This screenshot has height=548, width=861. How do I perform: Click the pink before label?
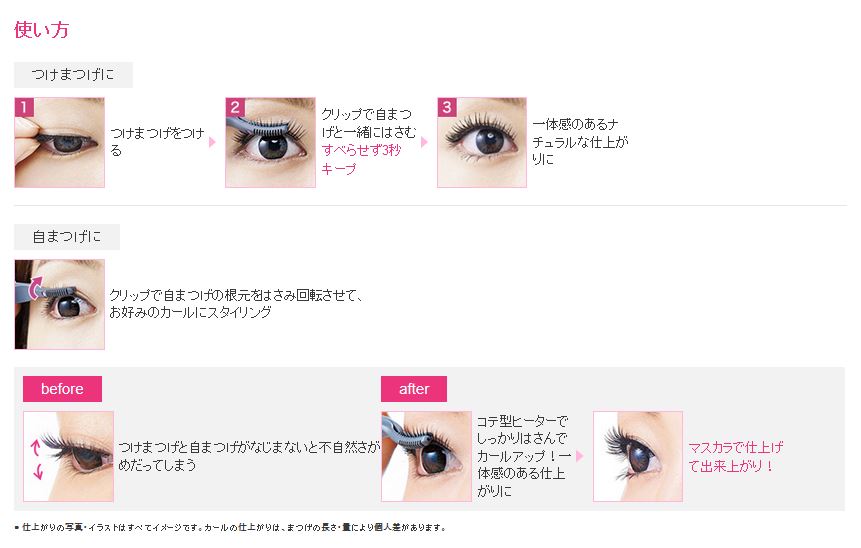(x=63, y=389)
